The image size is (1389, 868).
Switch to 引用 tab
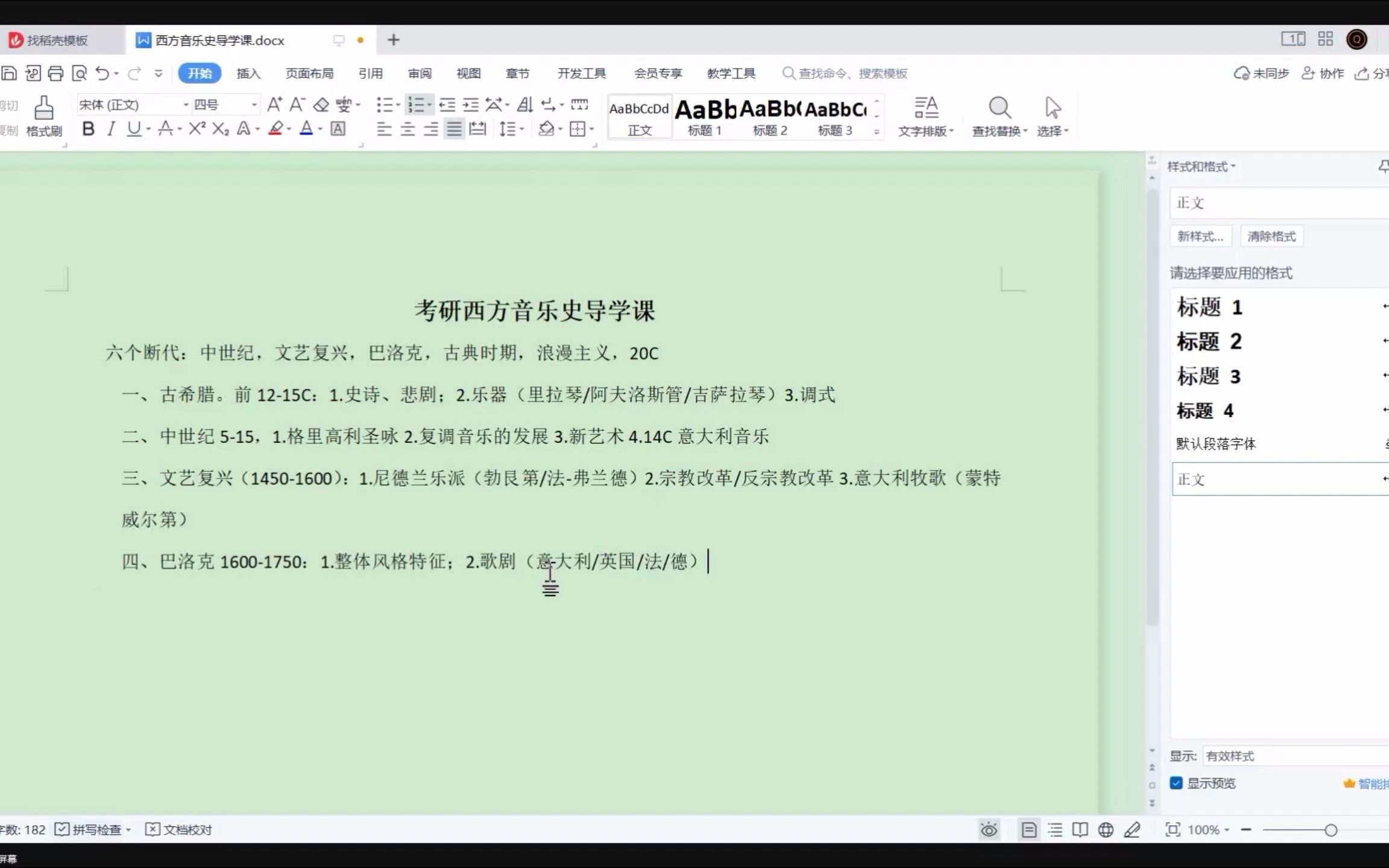point(370,73)
